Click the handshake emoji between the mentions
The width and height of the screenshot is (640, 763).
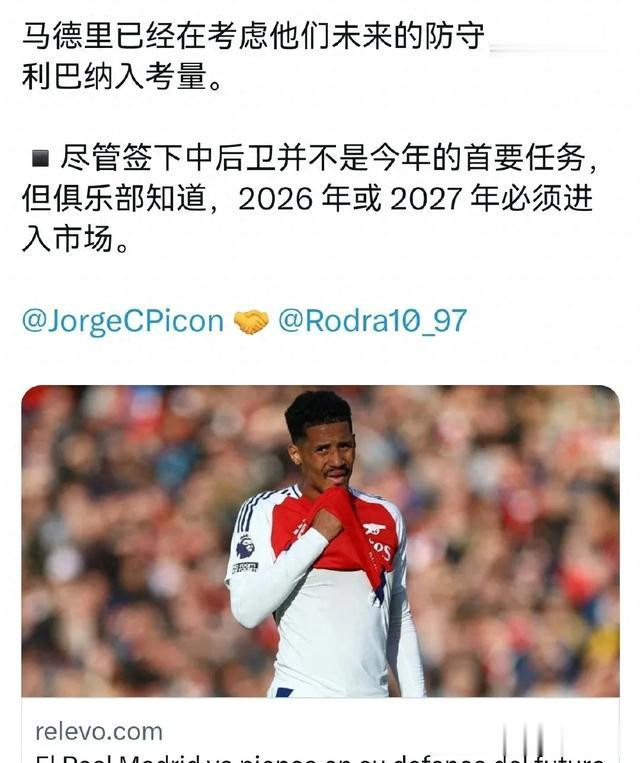point(251,322)
